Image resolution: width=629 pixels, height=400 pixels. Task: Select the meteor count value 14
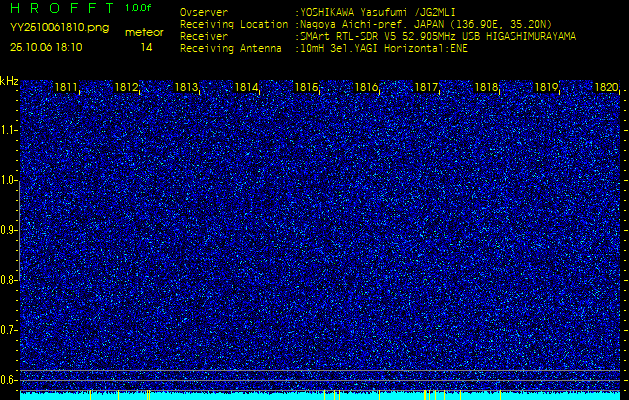coord(147,47)
